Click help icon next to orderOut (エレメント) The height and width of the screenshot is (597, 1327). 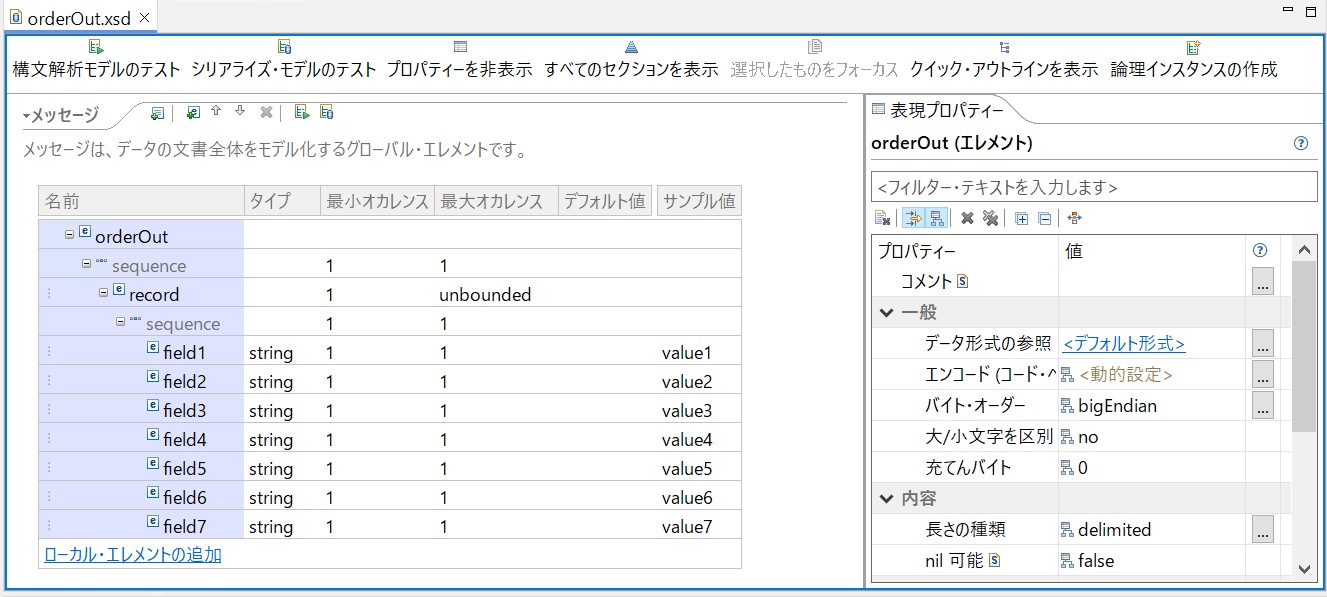(x=1301, y=143)
